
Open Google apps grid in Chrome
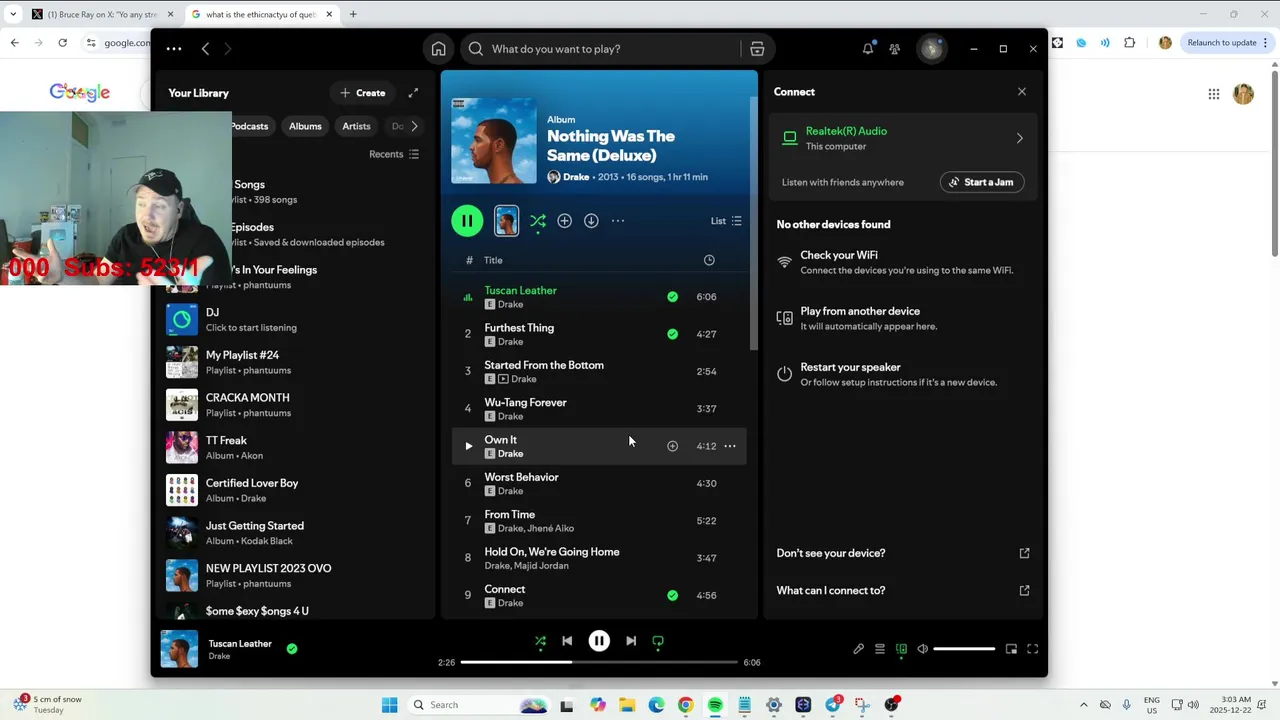(x=1214, y=94)
